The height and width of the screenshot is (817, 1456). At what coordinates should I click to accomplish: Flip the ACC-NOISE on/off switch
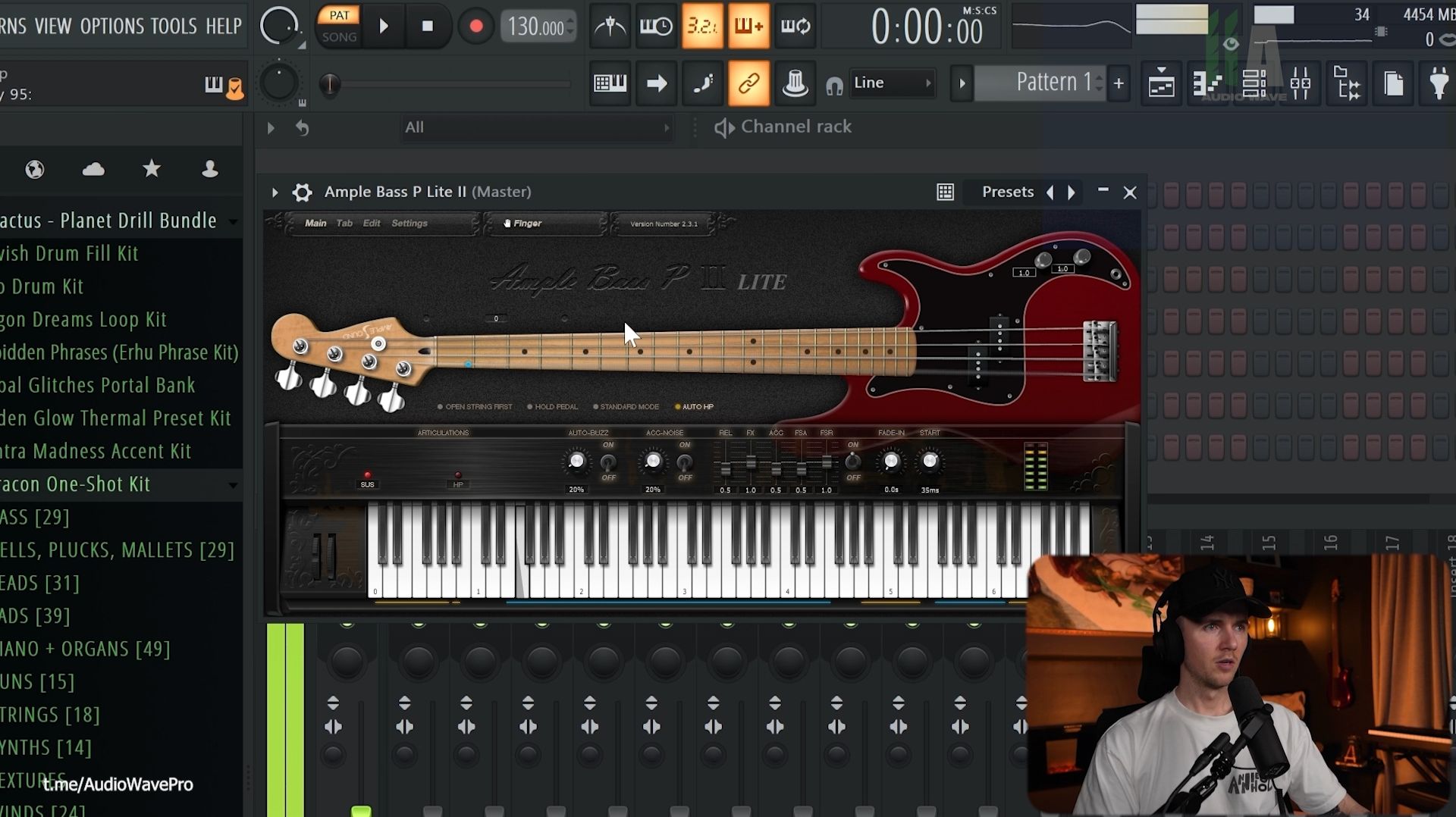point(685,462)
